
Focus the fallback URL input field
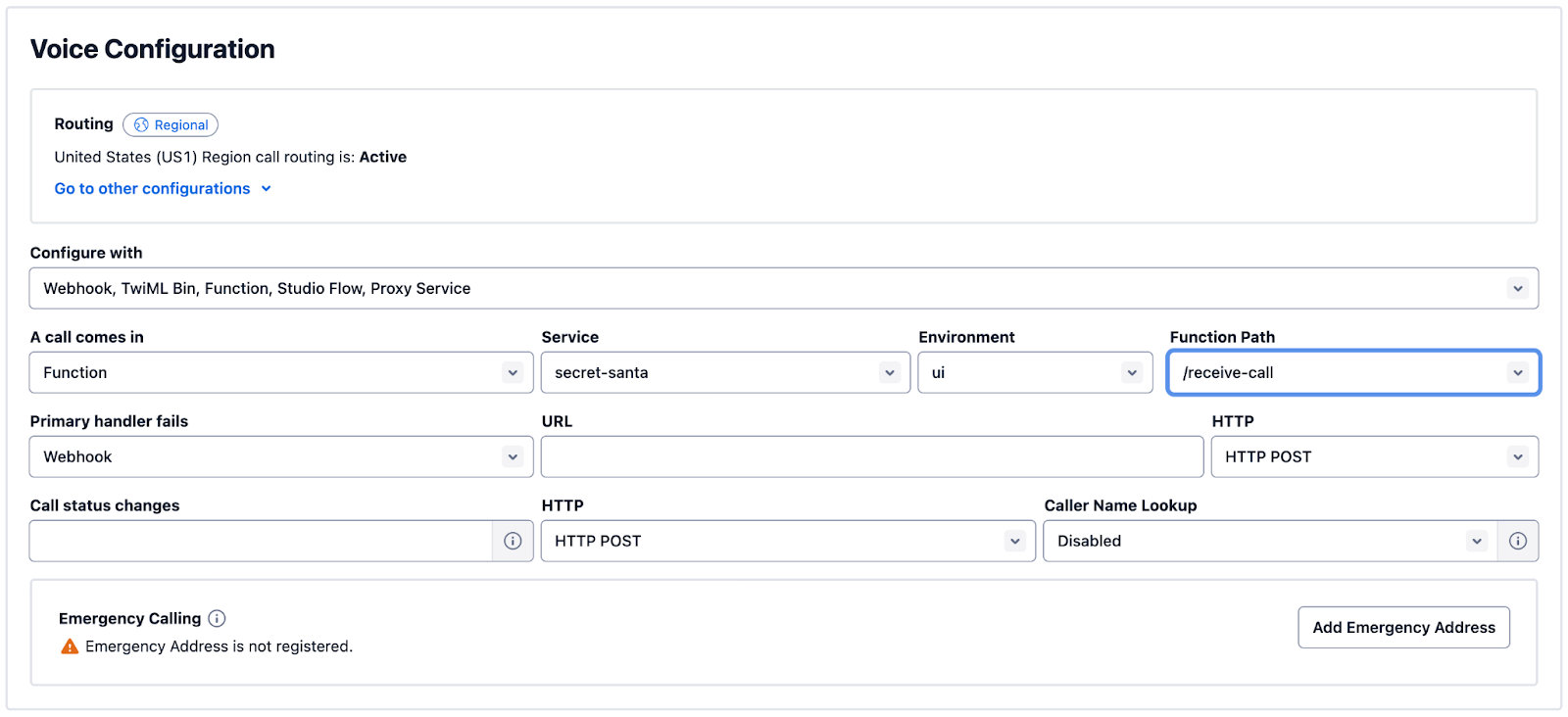coord(872,456)
